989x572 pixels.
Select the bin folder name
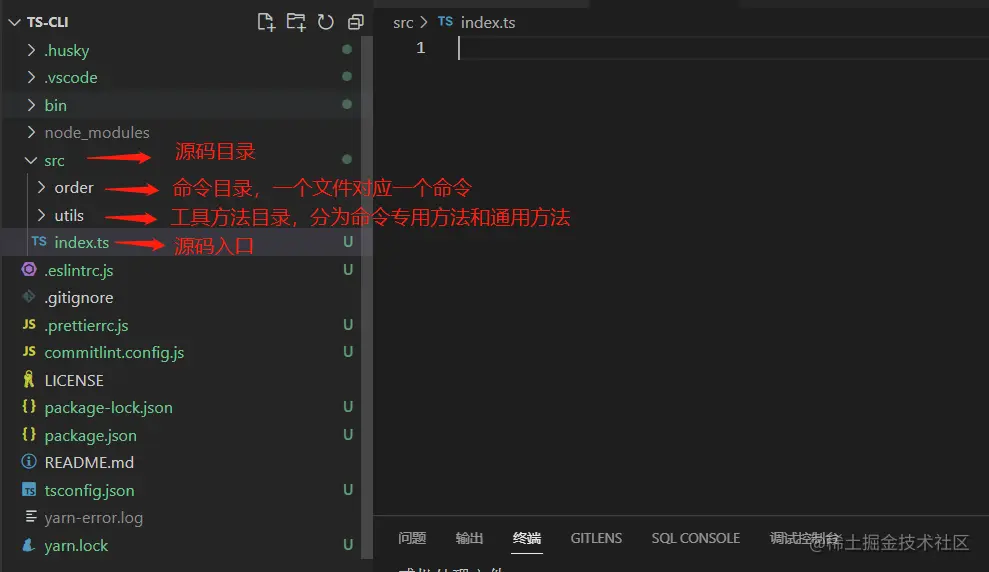click(56, 105)
